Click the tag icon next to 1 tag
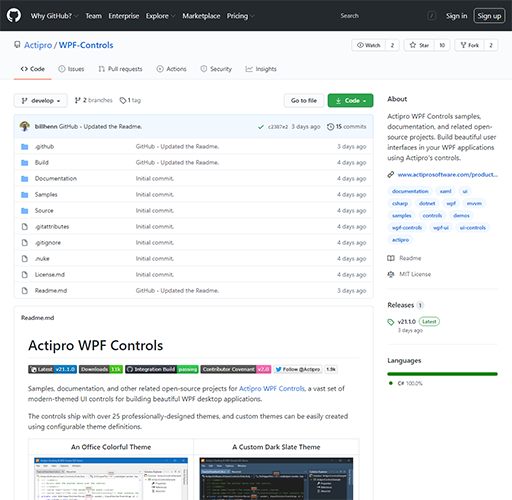Viewport: 512px width, 500px height. coord(123,100)
